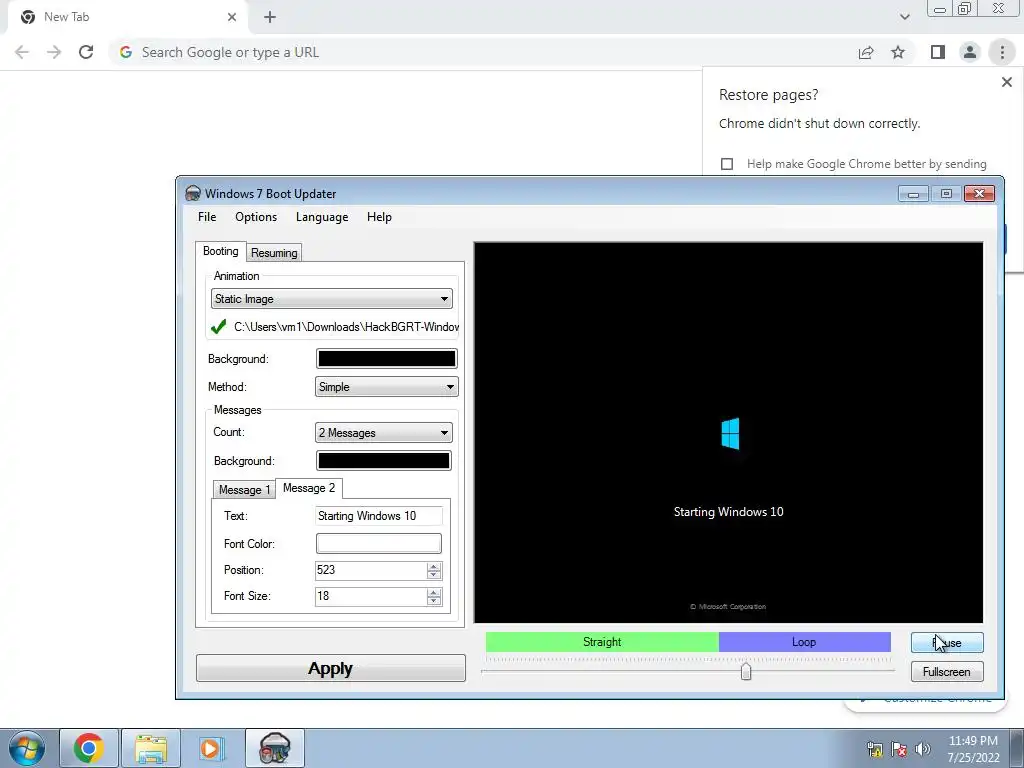Open Windows Media Player from taskbar
This screenshot has width=1024, height=768.
pyautogui.click(x=211, y=748)
